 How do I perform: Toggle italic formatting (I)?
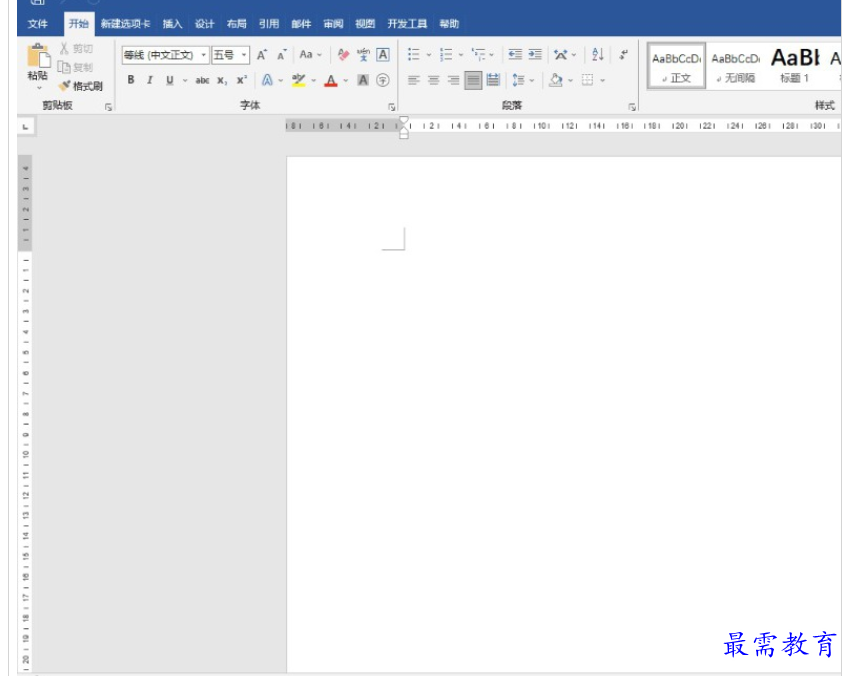pos(150,80)
